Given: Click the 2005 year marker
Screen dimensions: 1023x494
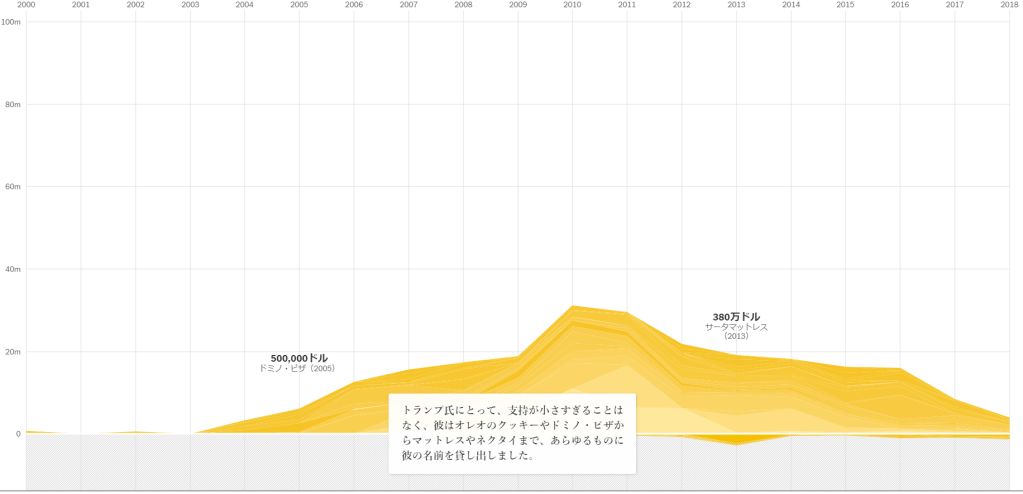Looking at the screenshot, I should [299, 5].
